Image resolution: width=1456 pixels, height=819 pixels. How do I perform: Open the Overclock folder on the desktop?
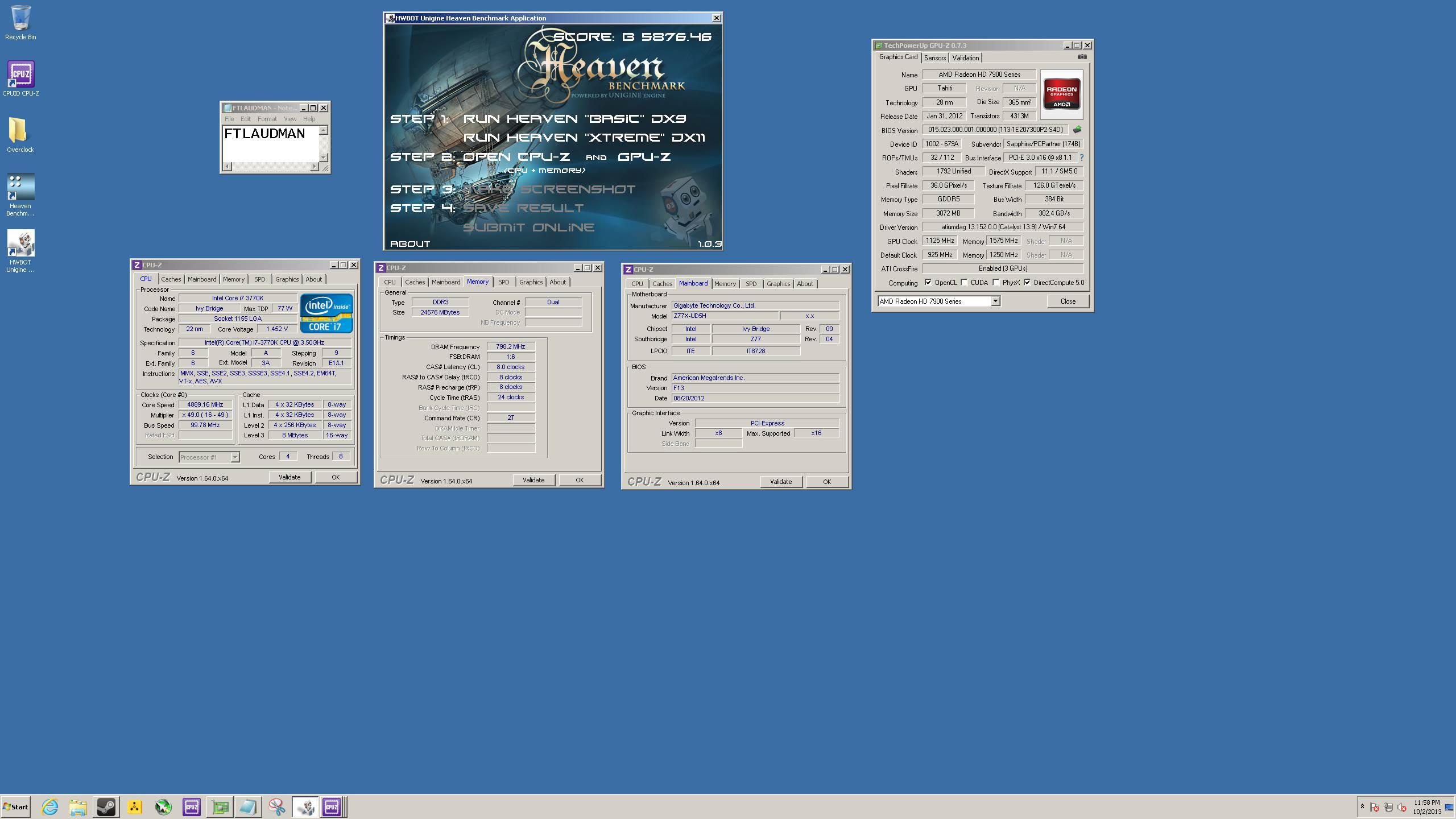(x=20, y=135)
